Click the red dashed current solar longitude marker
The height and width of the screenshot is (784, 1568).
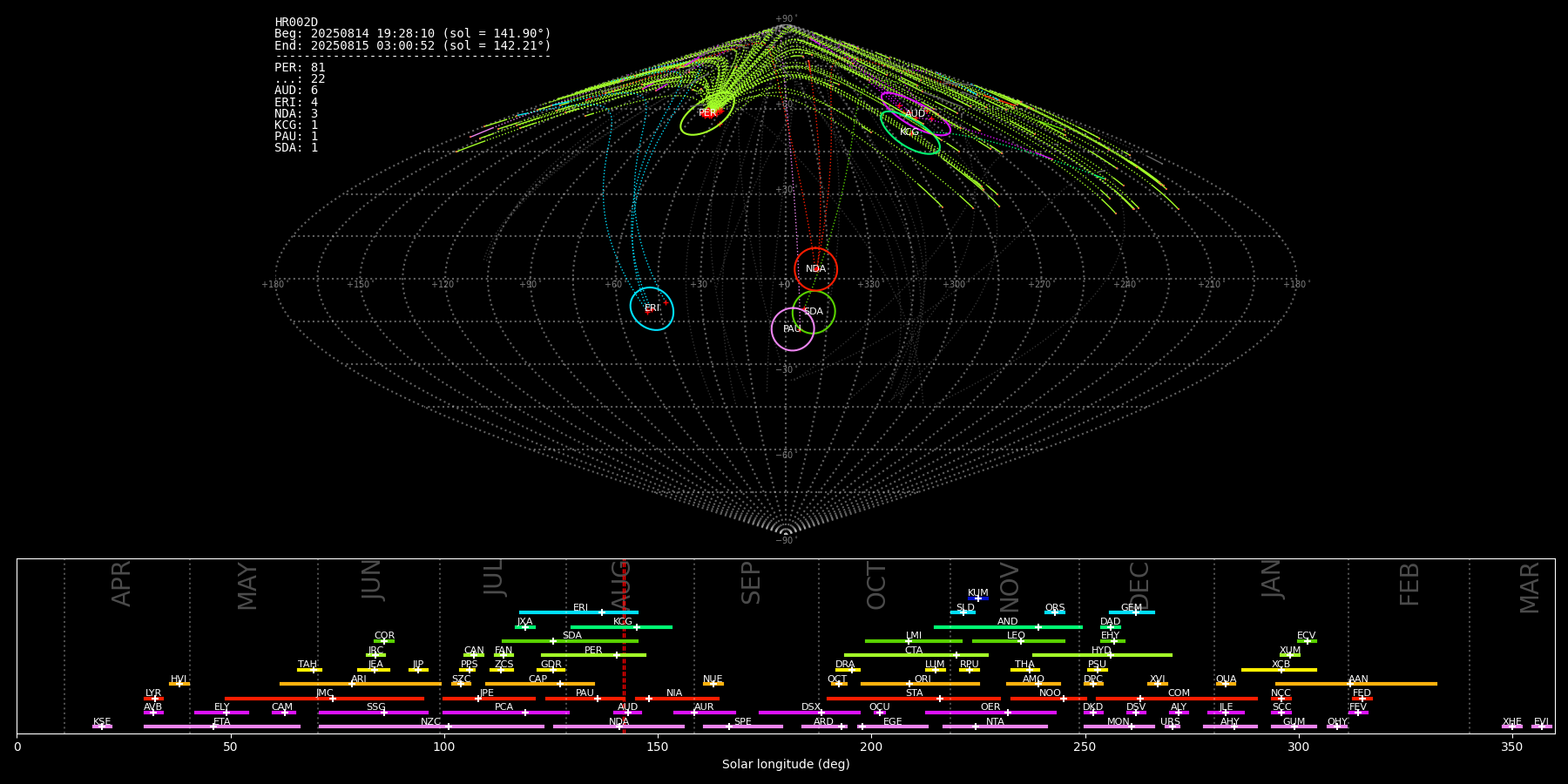[625, 646]
